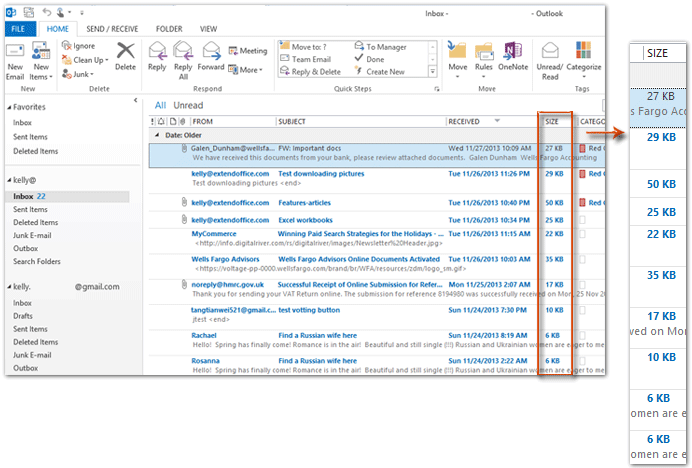Click category box of Rachael email
The width and height of the screenshot is (692, 468).
583,336
